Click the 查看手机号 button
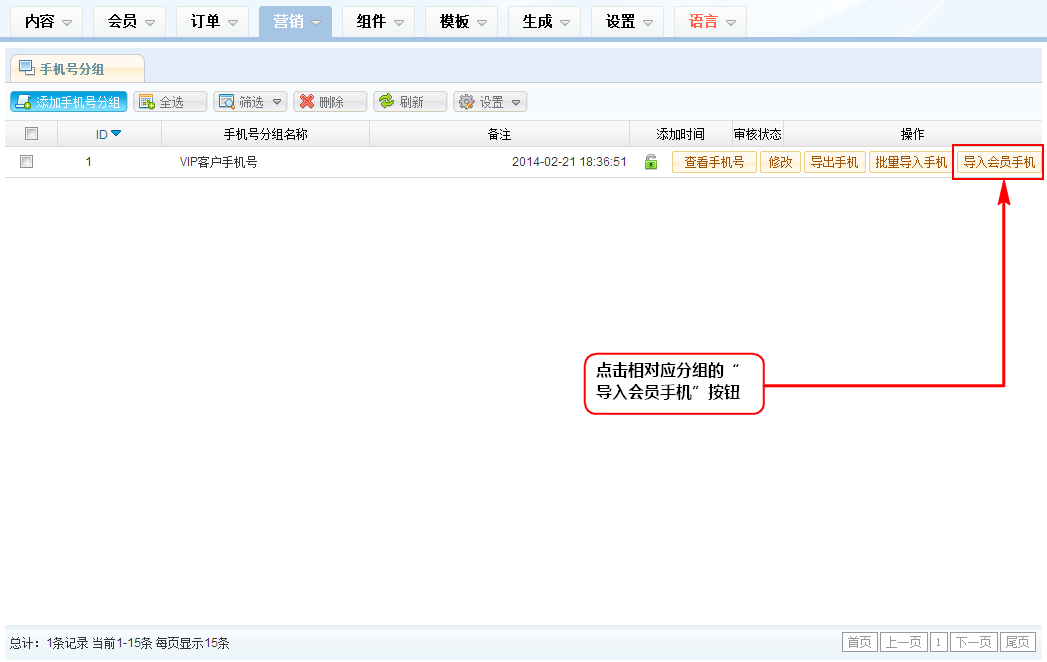The width and height of the screenshot is (1047, 662). 714,162
